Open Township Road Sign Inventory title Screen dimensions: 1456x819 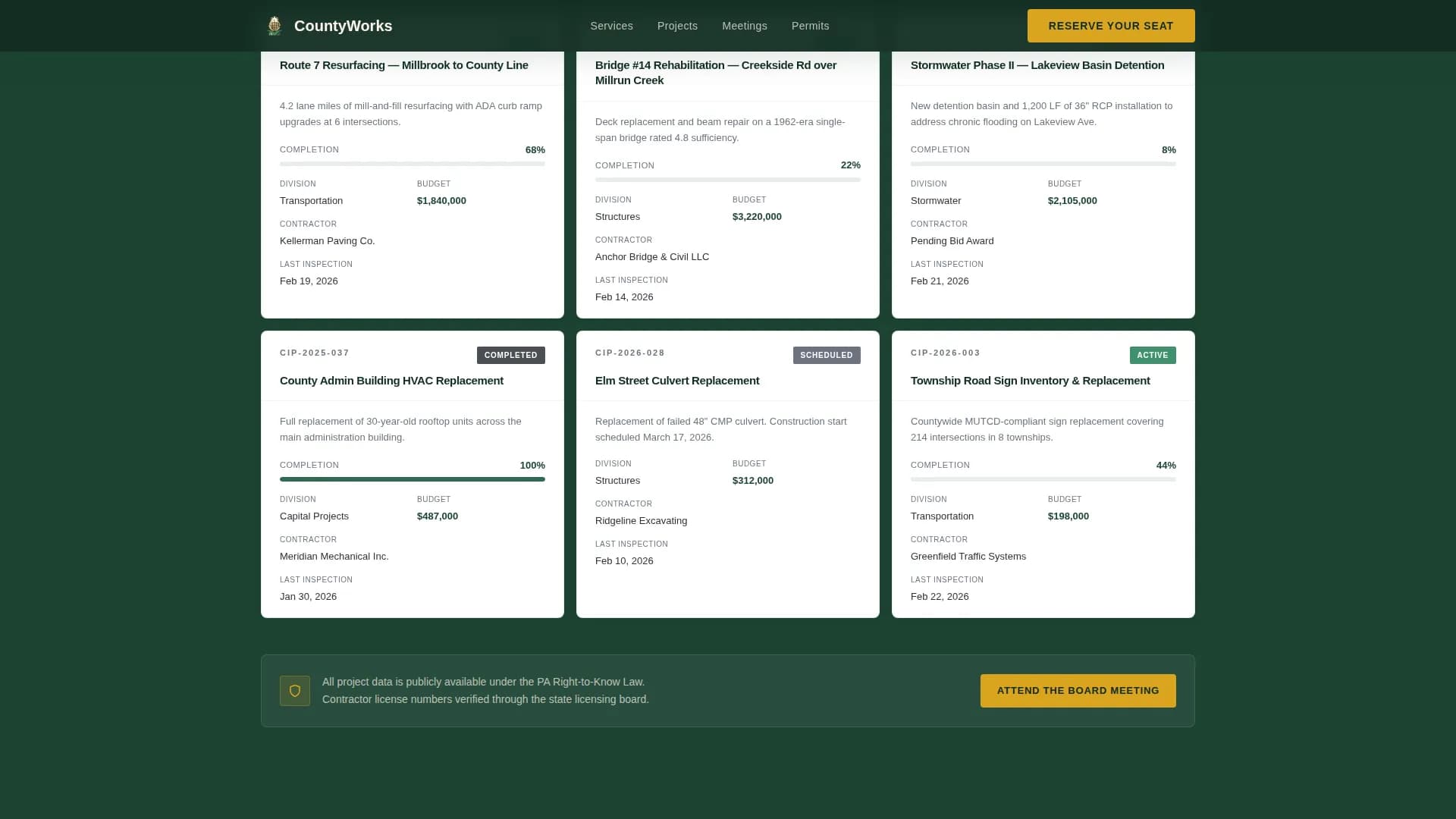[x=1031, y=381]
